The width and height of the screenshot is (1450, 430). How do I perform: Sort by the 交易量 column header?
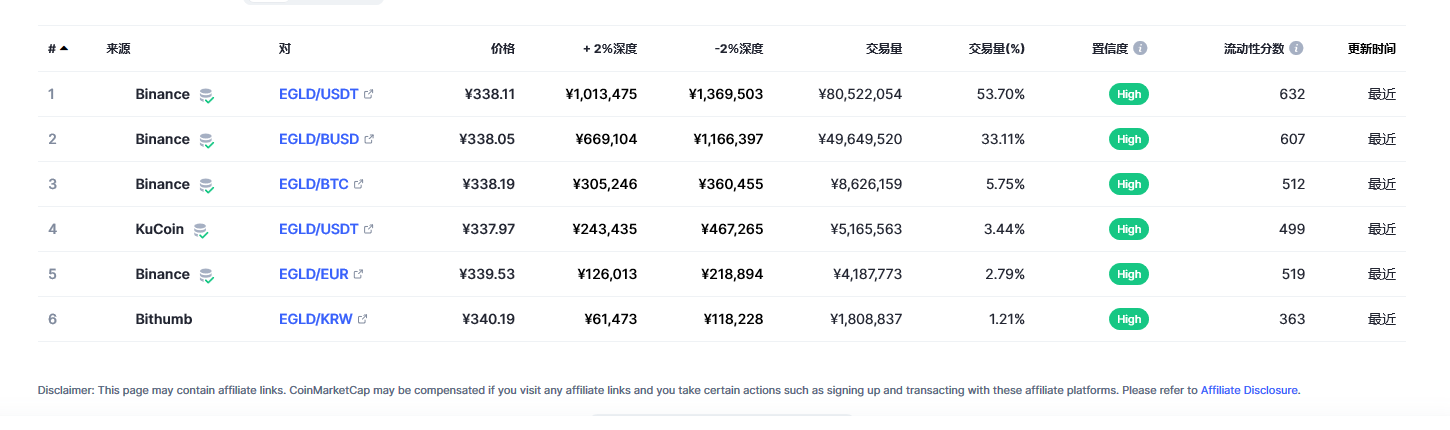pyautogui.click(x=884, y=48)
